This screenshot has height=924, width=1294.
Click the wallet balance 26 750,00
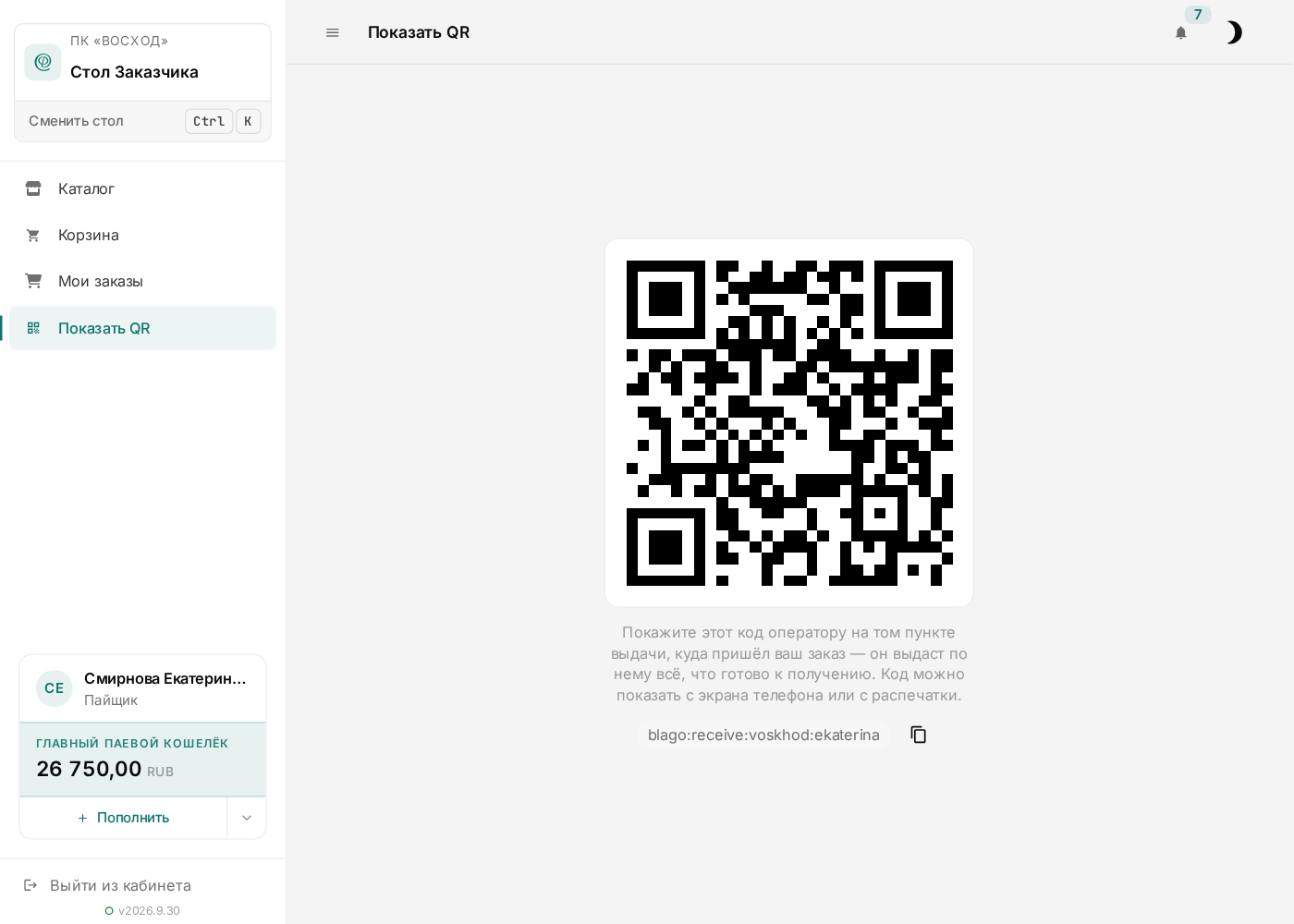pos(89,769)
